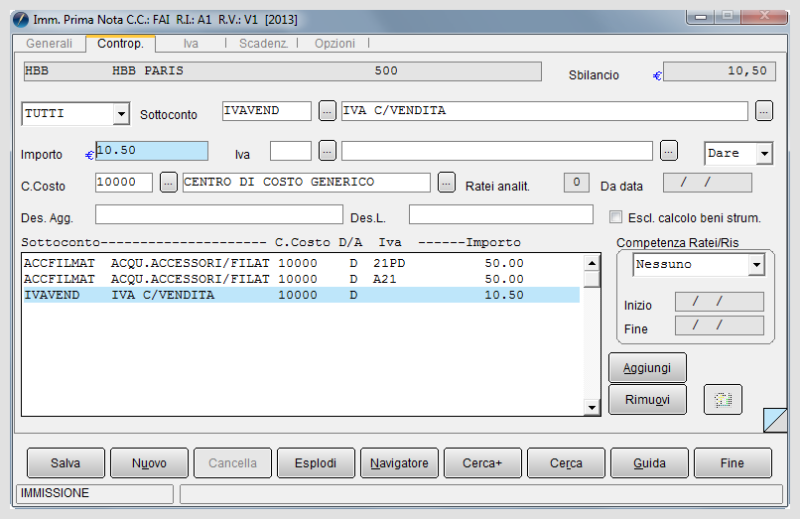This screenshot has height=519, width=800.
Task: Open the Dare/Avere dropdown
Action: pyautogui.click(x=764, y=153)
